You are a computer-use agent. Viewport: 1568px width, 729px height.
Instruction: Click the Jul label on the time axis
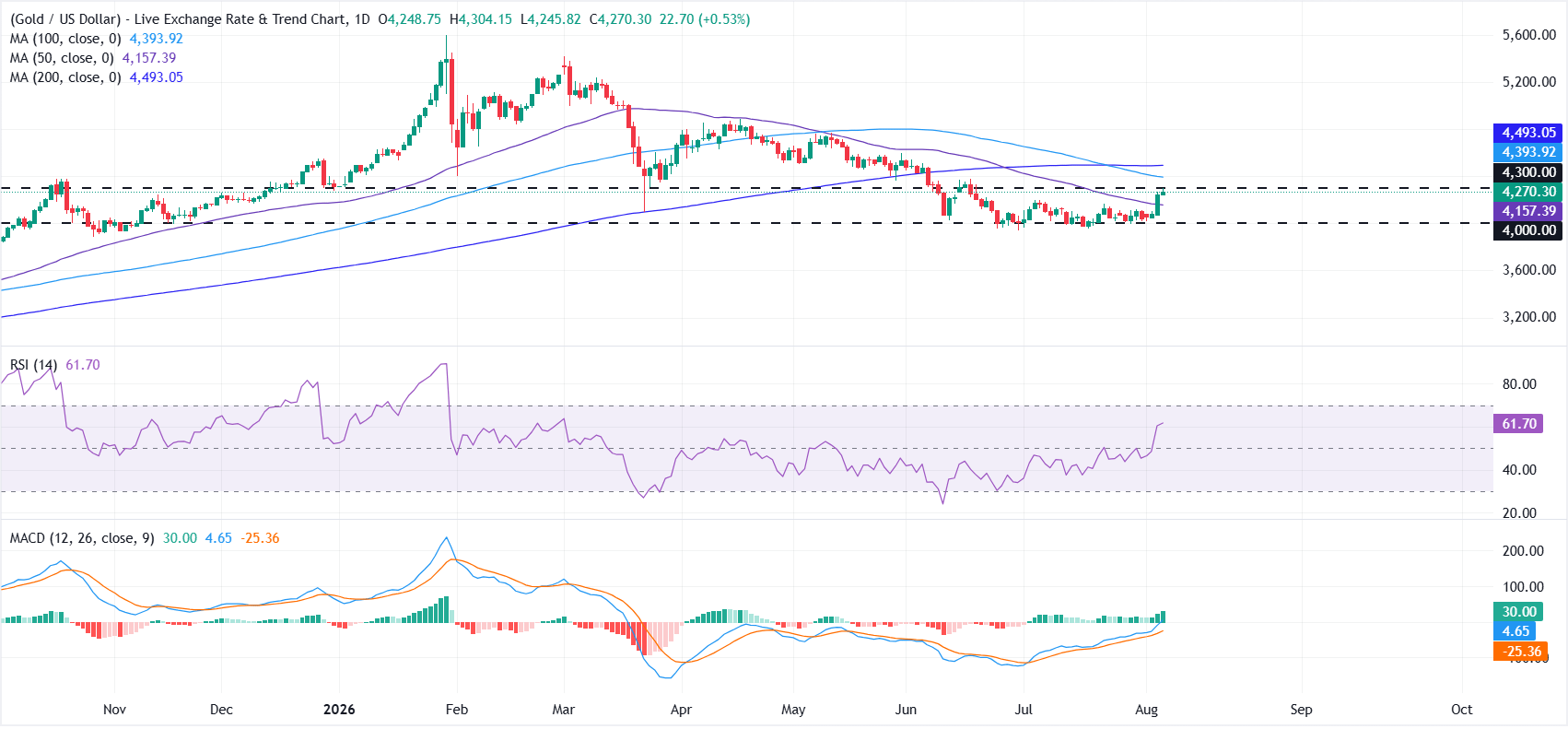(x=1024, y=710)
